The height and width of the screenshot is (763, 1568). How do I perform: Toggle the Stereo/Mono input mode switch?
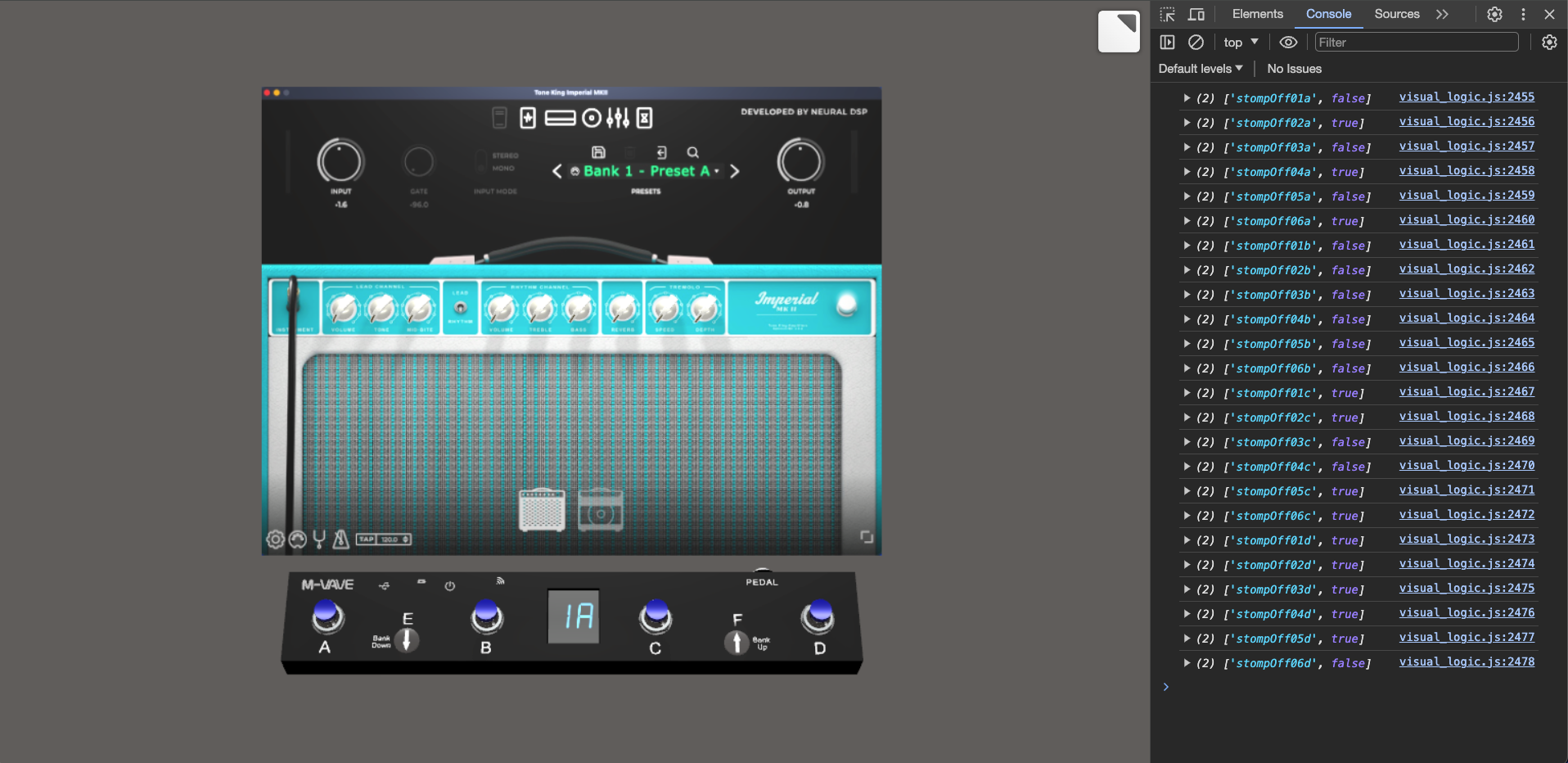(x=480, y=161)
